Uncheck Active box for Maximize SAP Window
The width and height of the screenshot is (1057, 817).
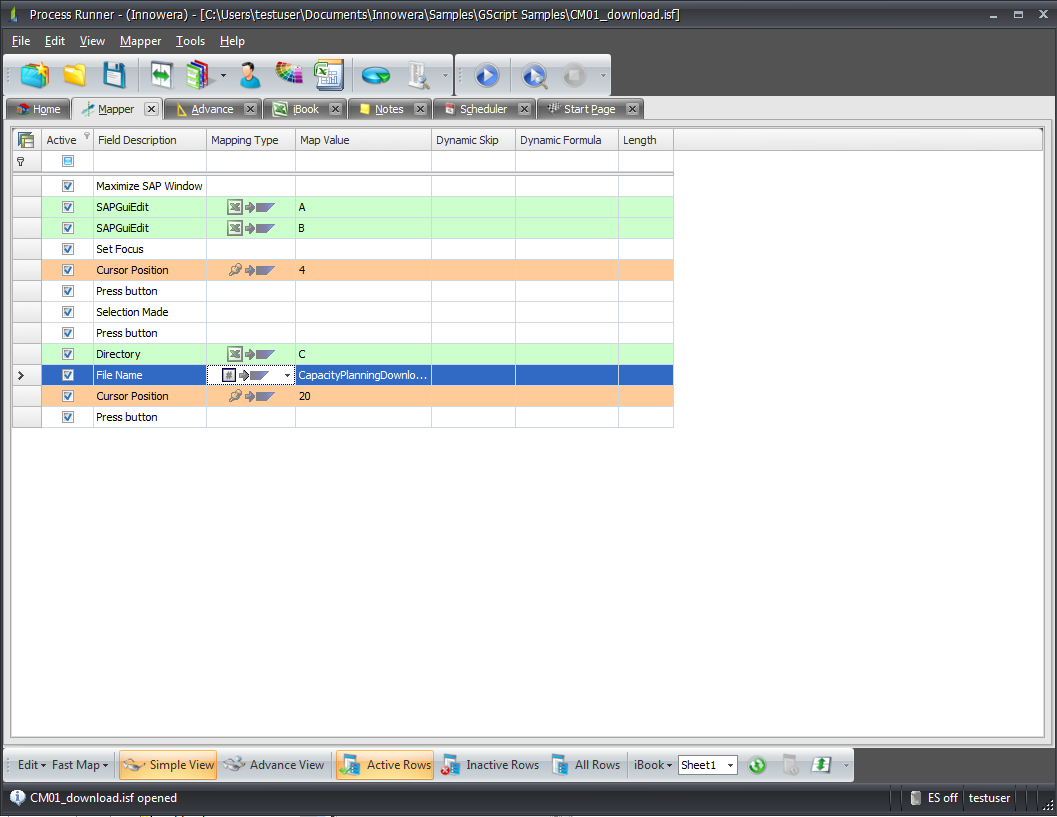click(x=68, y=186)
